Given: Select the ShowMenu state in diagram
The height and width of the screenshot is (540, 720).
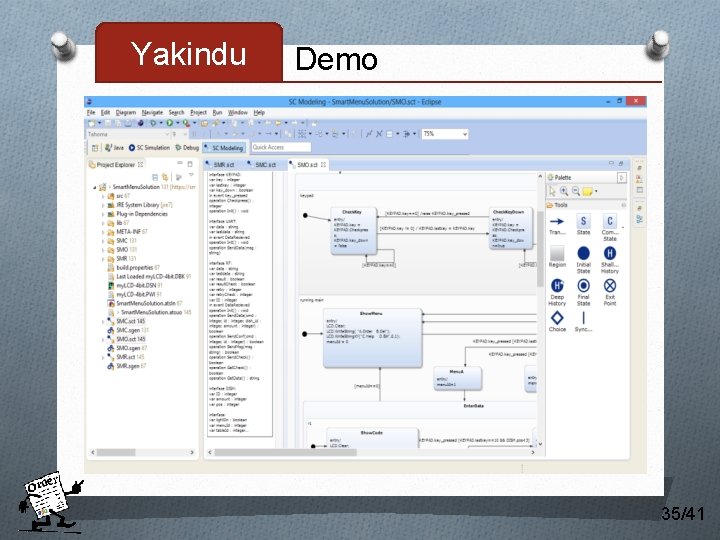Looking at the screenshot, I should tap(372, 339).
